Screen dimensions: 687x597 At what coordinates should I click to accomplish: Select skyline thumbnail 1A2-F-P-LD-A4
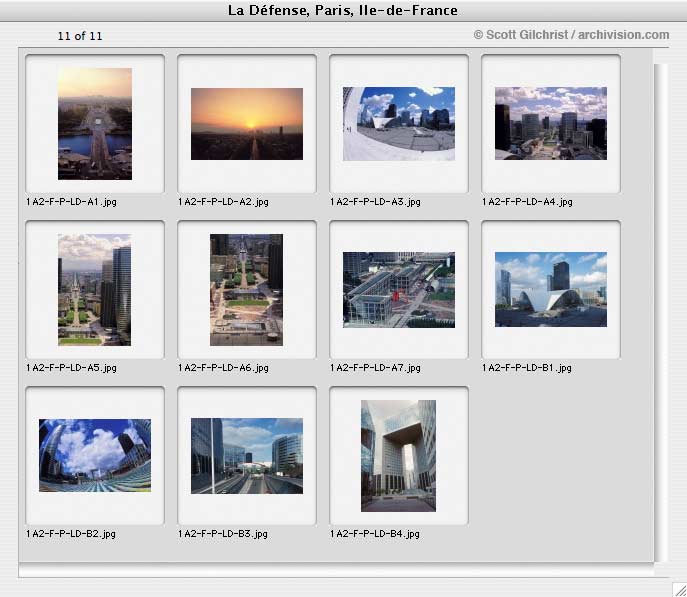pos(551,123)
